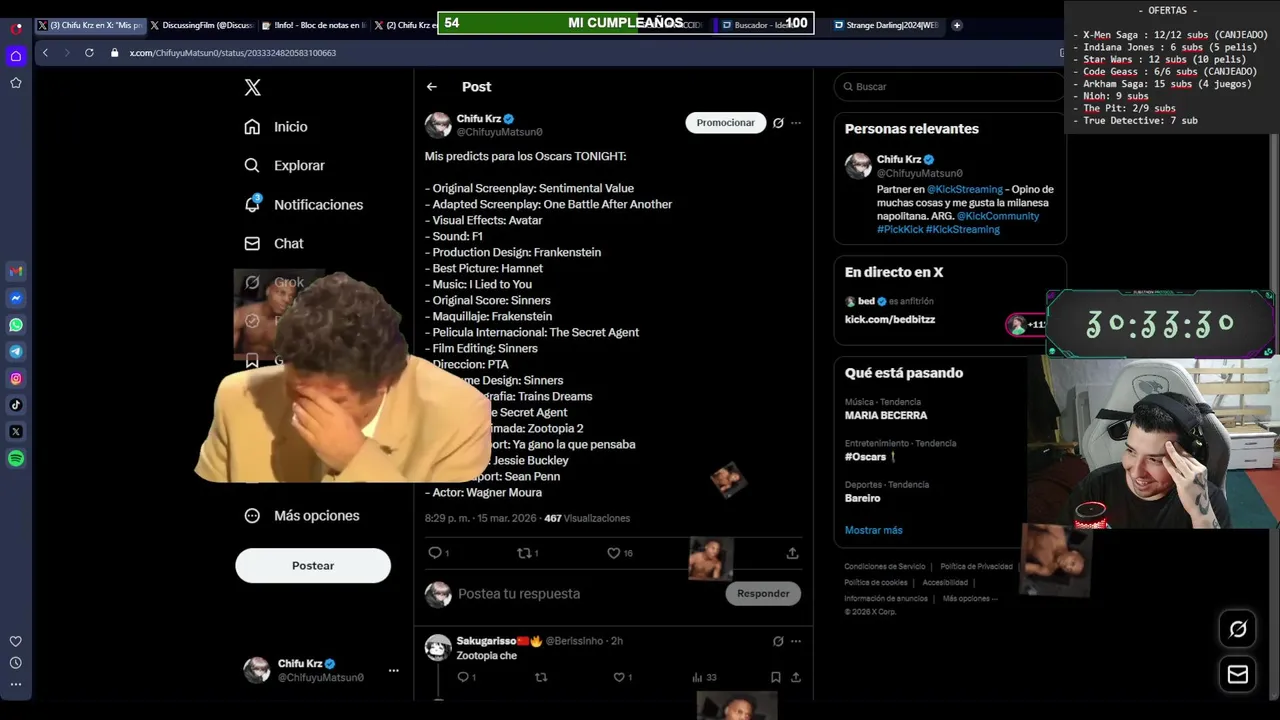The width and height of the screenshot is (1280, 720).
Task: Click the browser address bar URL
Action: pos(232,53)
